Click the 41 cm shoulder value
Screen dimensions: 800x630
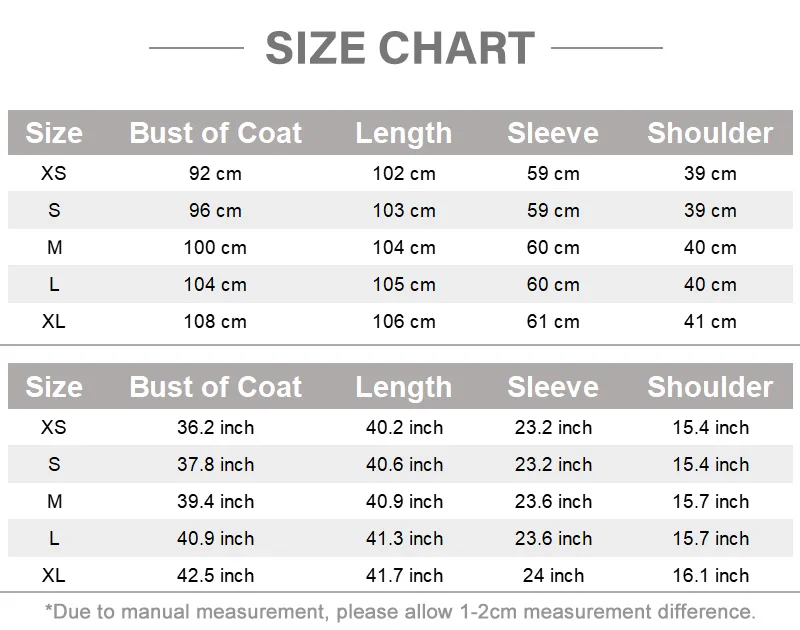tap(710, 322)
